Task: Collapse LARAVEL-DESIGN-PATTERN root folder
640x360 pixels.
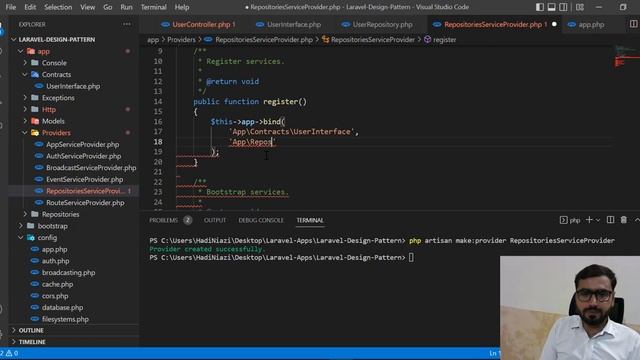Action: (52, 40)
